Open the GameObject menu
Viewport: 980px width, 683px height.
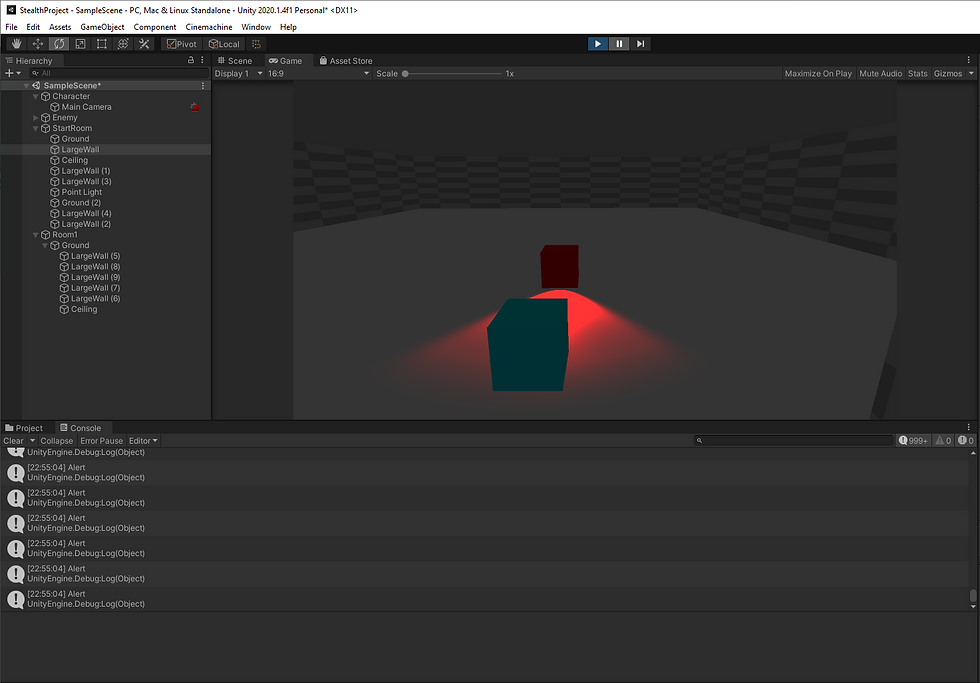coord(102,27)
